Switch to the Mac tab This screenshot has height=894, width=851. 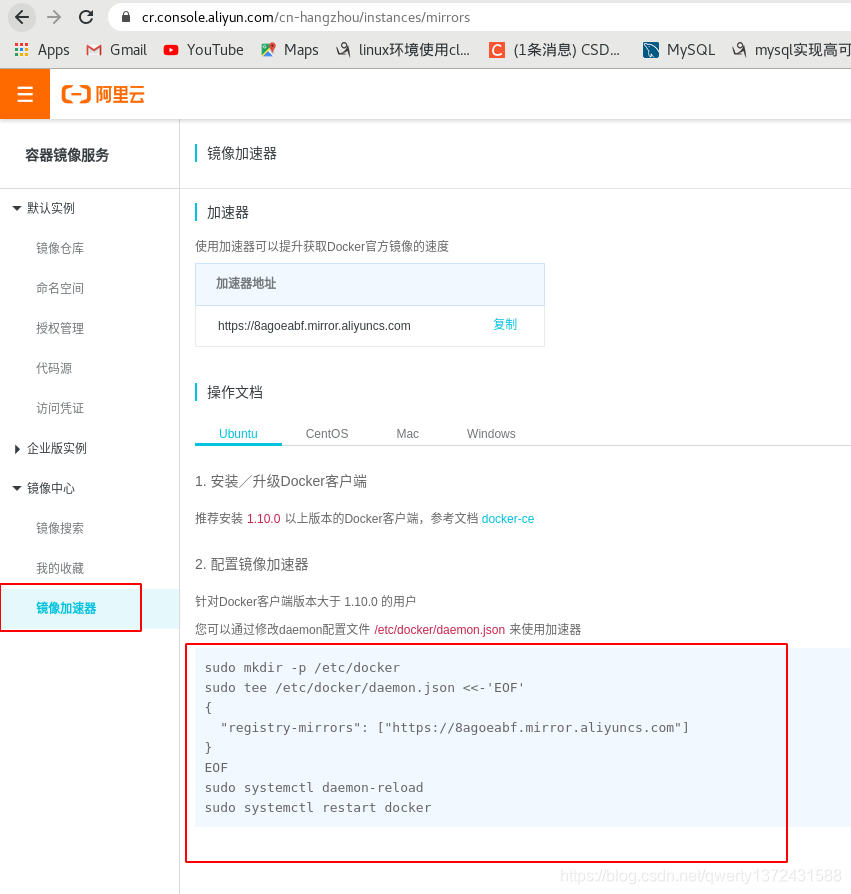coord(408,433)
